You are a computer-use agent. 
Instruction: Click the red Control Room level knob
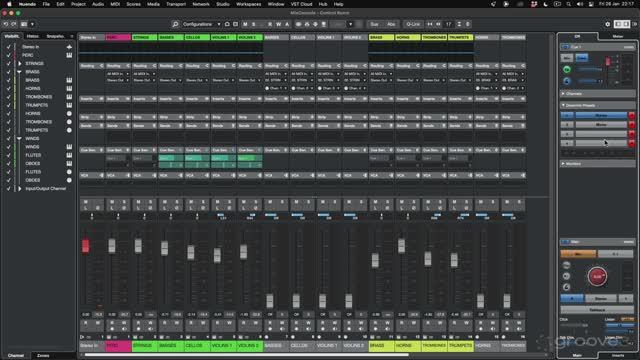point(597,276)
